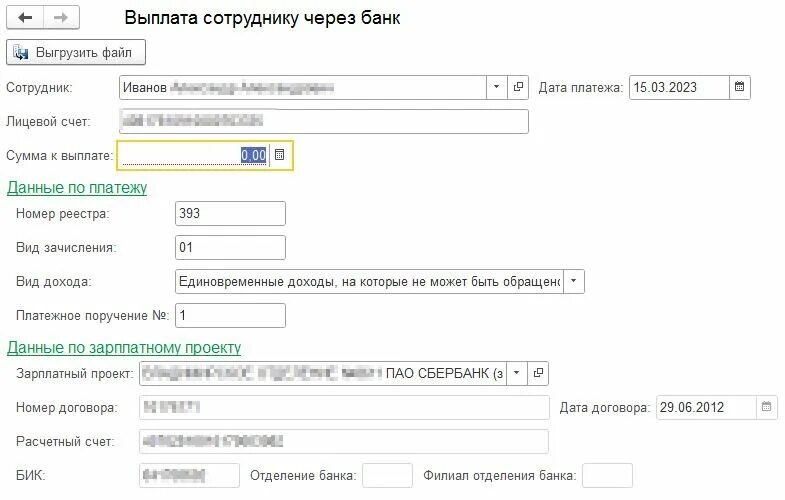Collapse the Данные по зарплатному проекту section

124,347
